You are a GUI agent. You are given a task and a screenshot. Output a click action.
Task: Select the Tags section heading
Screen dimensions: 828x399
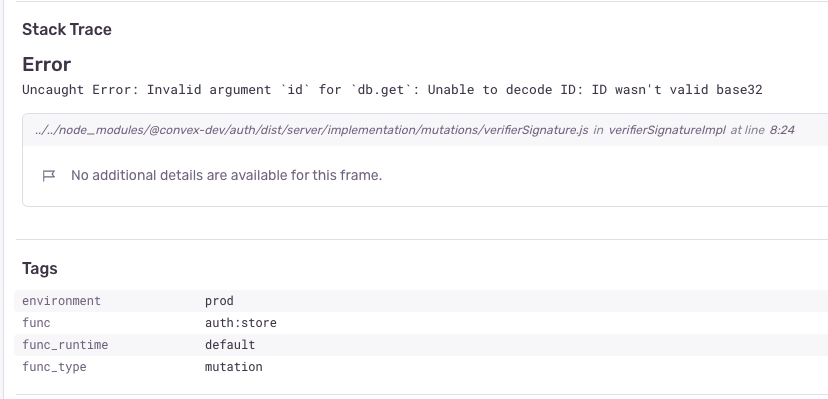coord(40,269)
